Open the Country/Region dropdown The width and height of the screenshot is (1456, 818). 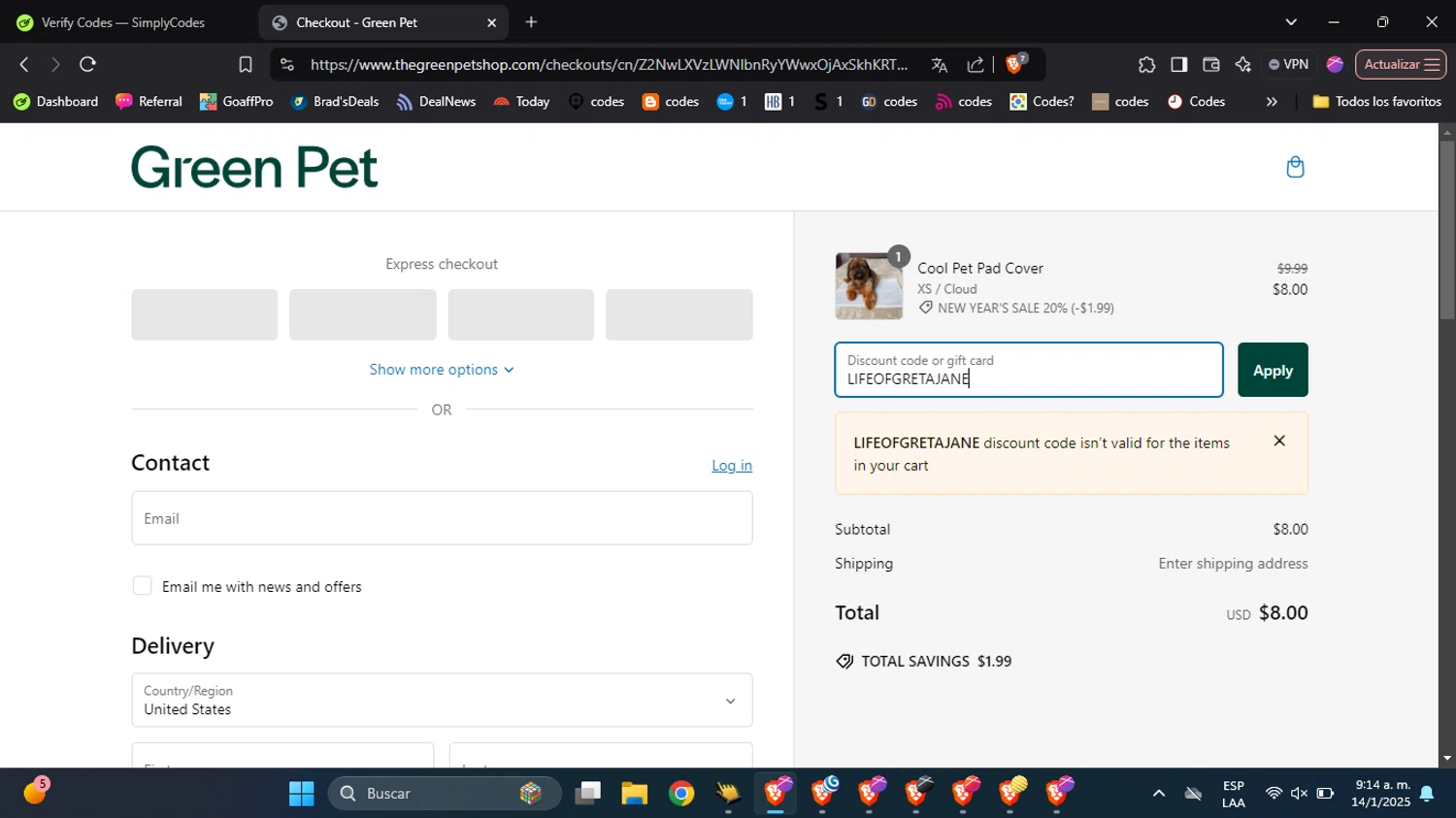point(442,700)
